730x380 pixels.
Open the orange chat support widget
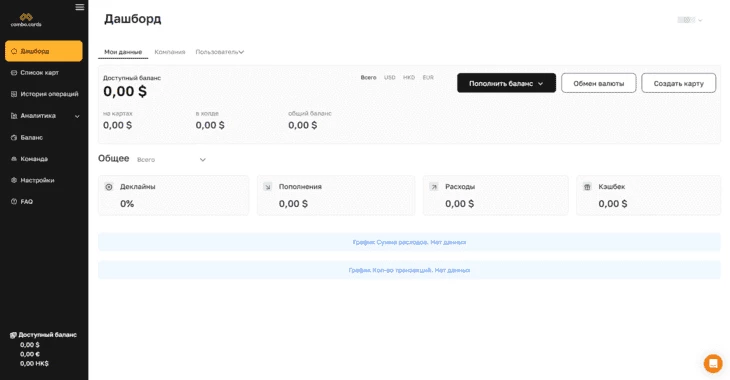(x=713, y=364)
